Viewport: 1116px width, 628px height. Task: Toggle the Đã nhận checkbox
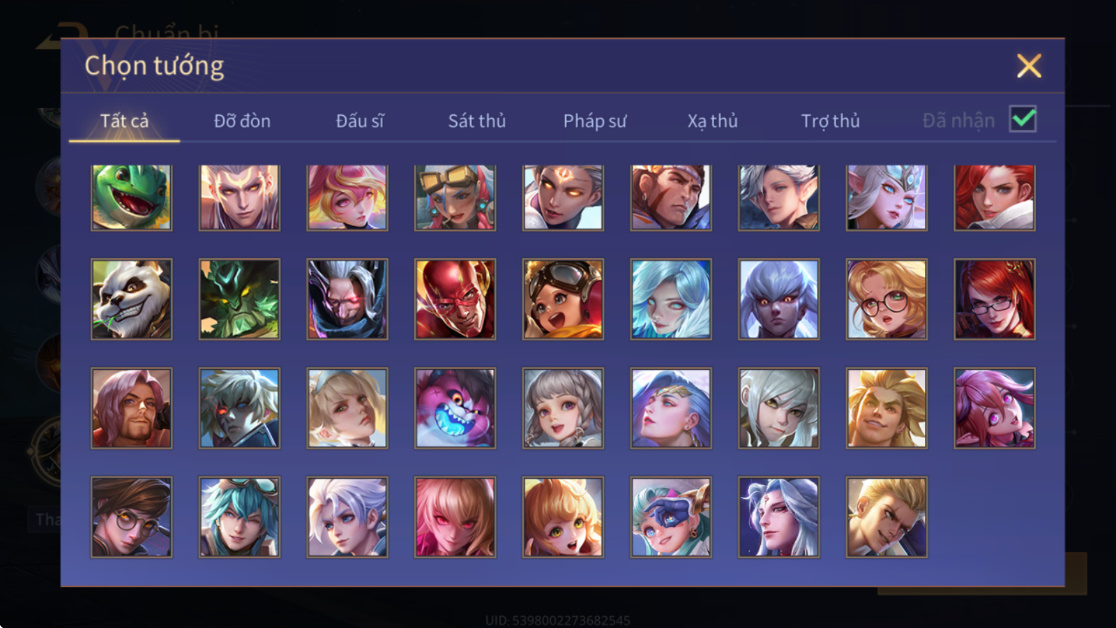point(1023,119)
